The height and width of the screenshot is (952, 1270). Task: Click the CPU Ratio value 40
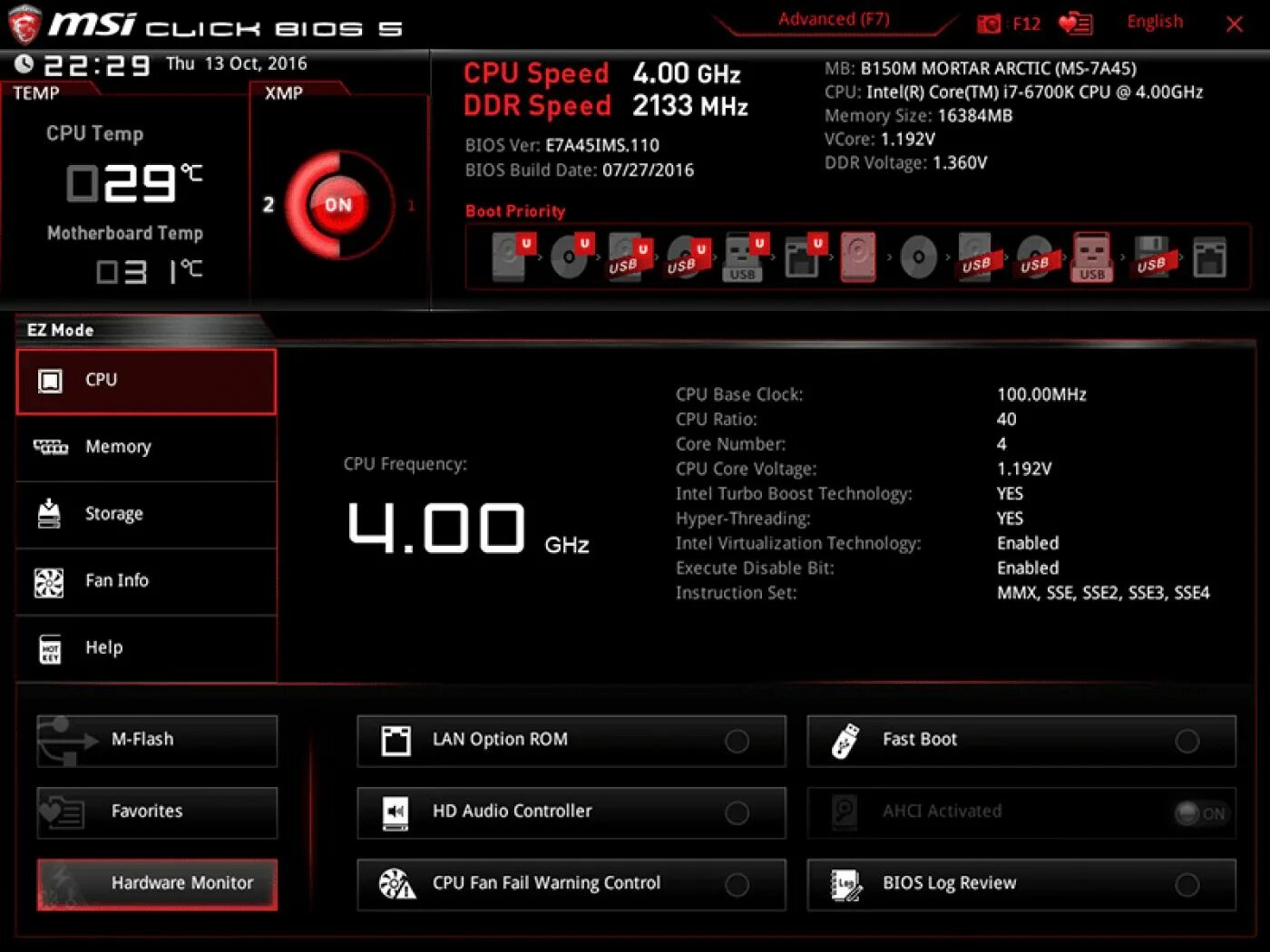coord(1006,419)
